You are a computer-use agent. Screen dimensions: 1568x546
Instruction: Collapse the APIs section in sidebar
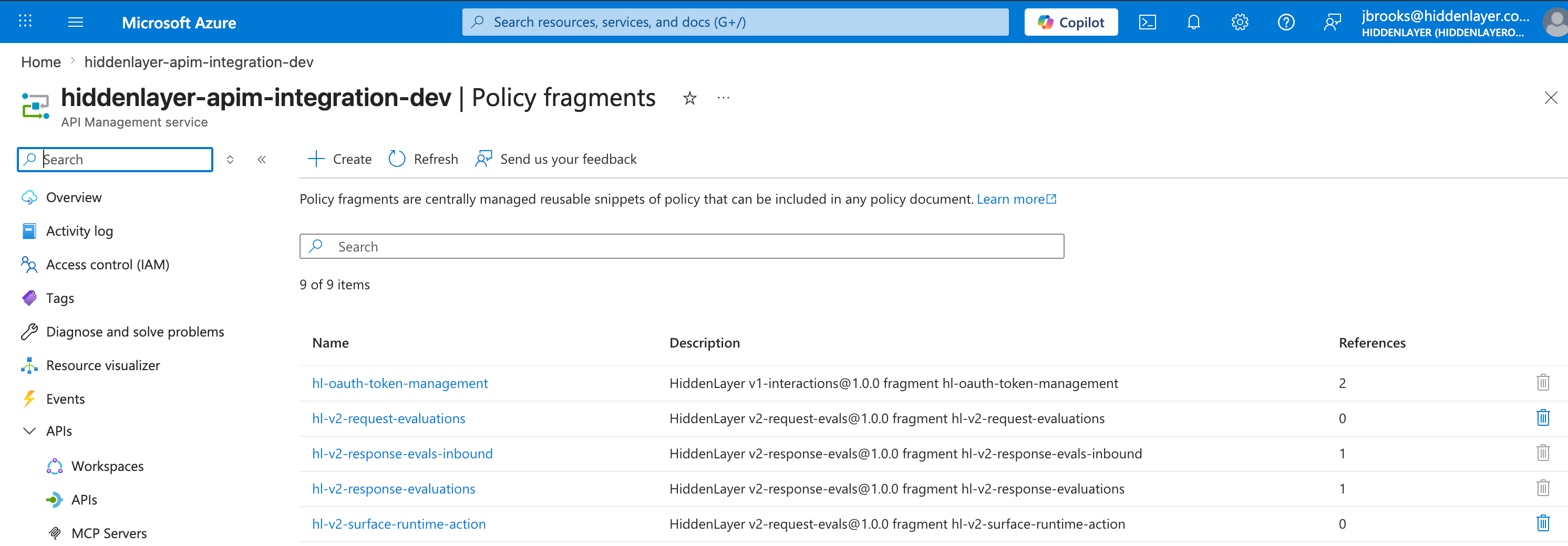pyautogui.click(x=29, y=431)
